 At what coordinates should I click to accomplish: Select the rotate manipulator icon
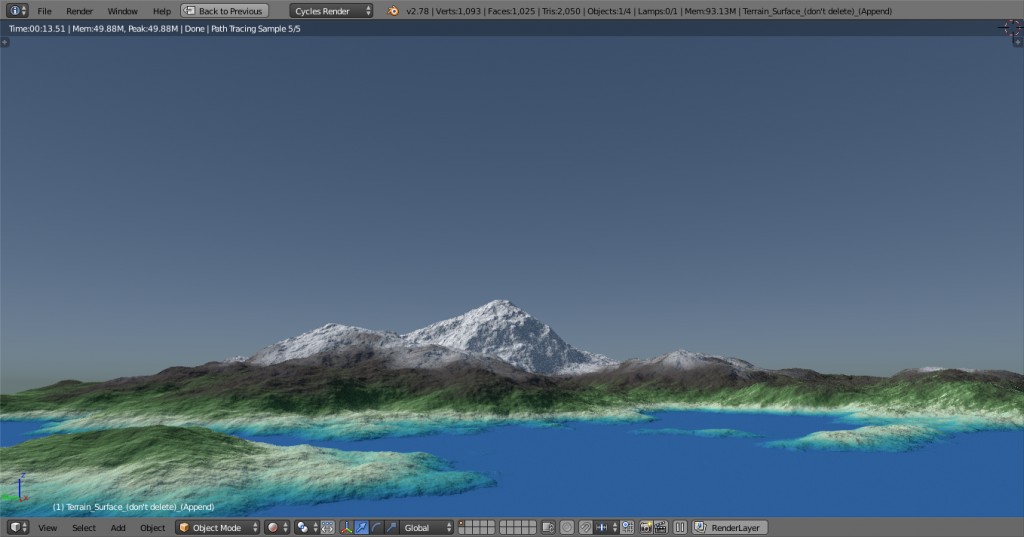tap(376, 527)
